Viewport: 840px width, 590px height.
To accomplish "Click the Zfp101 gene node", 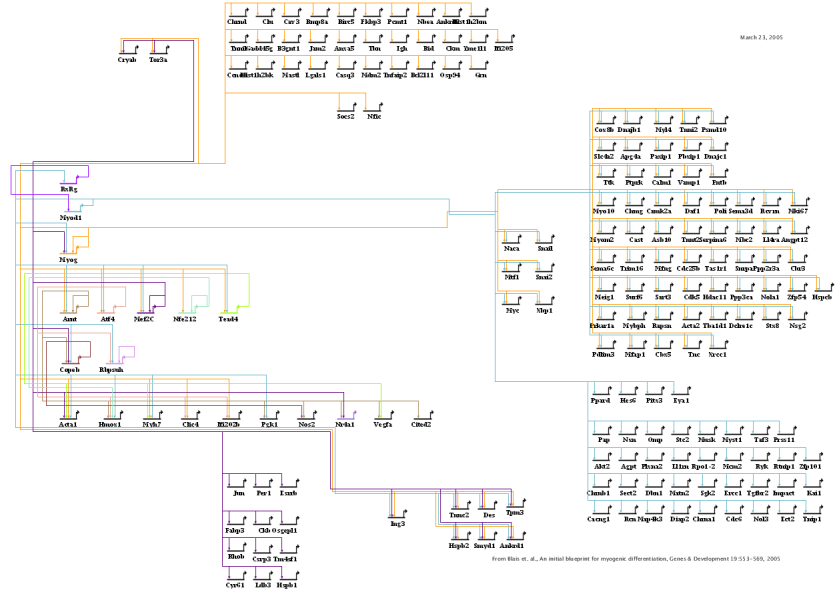I will coord(811,466).
